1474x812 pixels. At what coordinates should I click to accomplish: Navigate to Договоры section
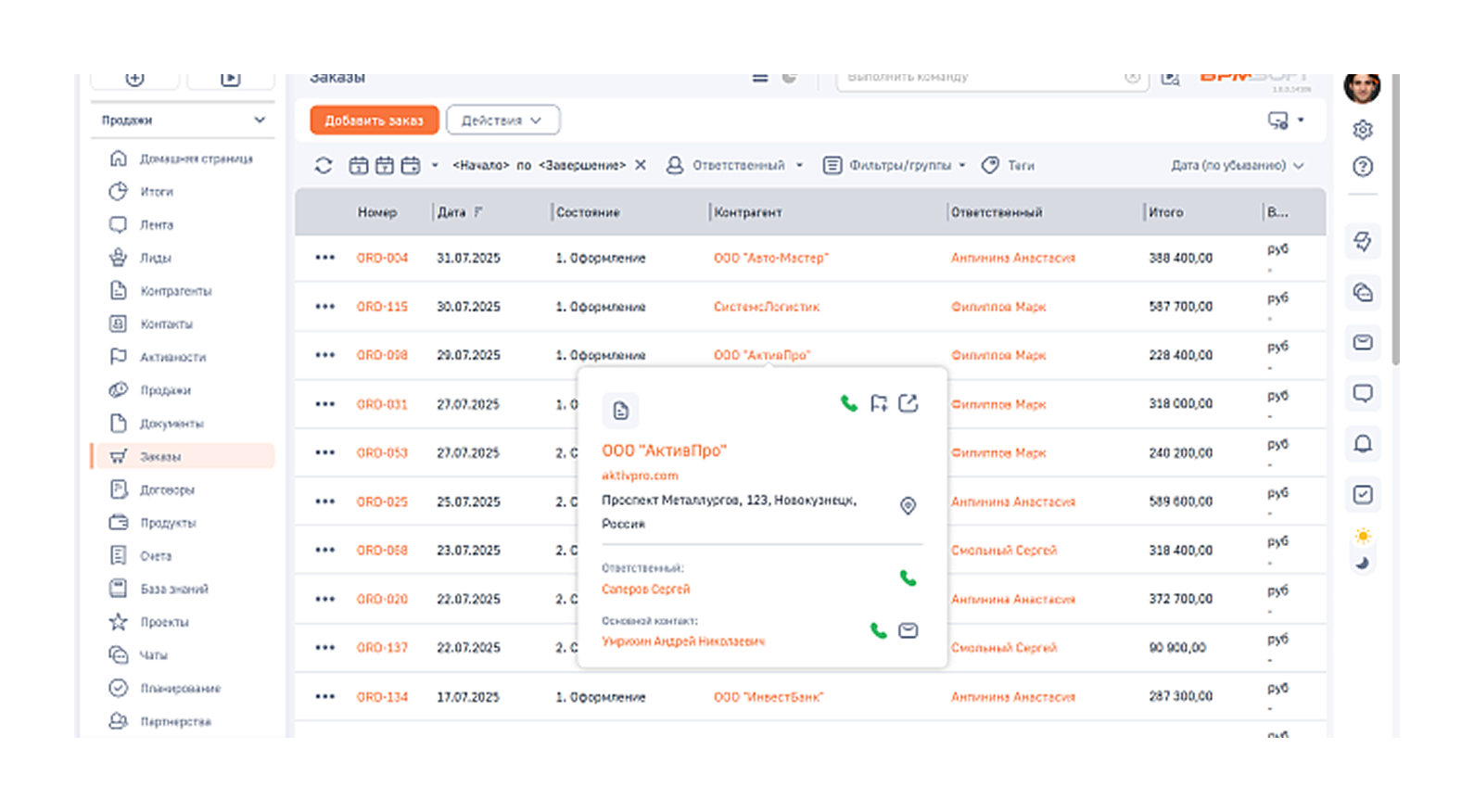tap(167, 489)
